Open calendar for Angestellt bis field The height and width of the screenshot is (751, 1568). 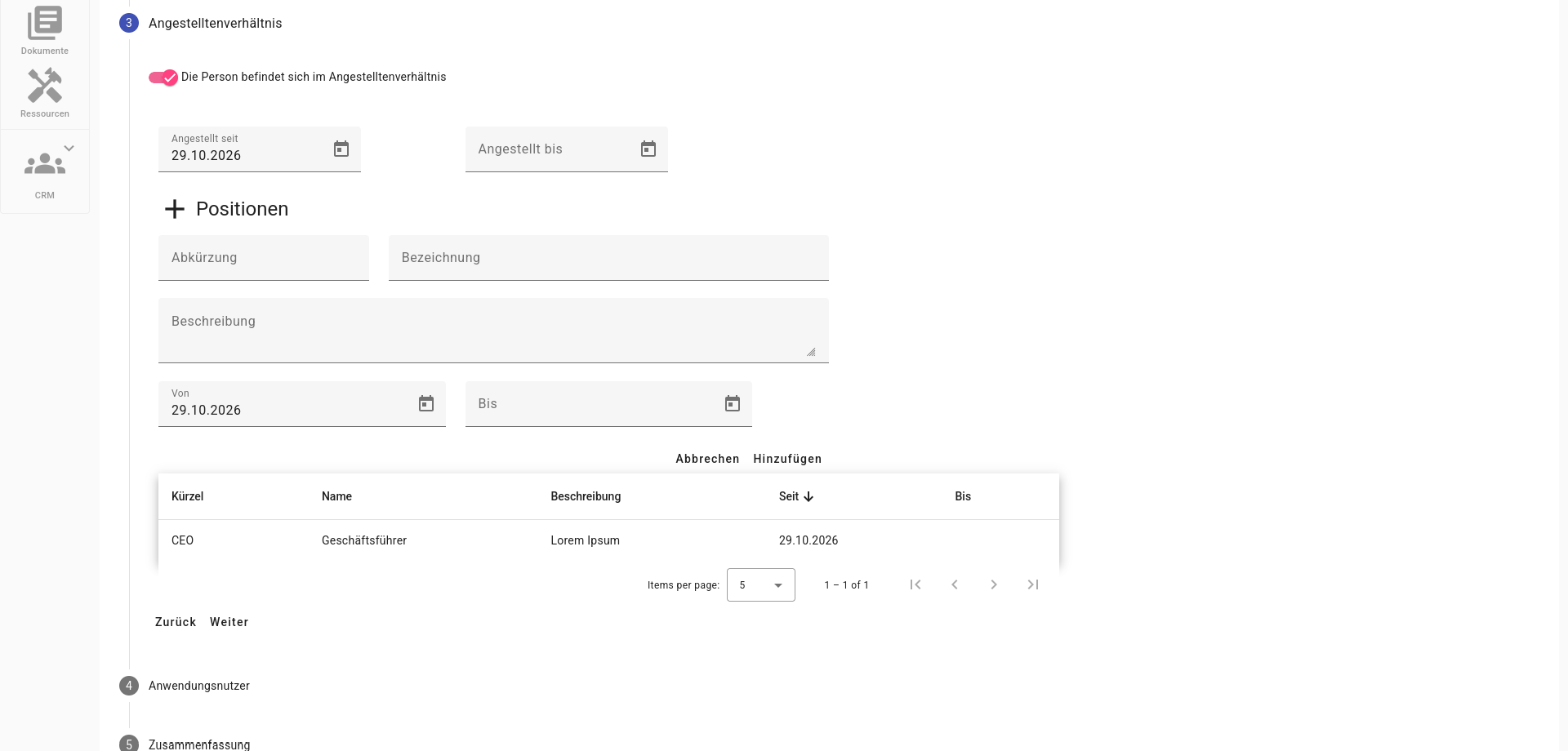(x=648, y=149)
